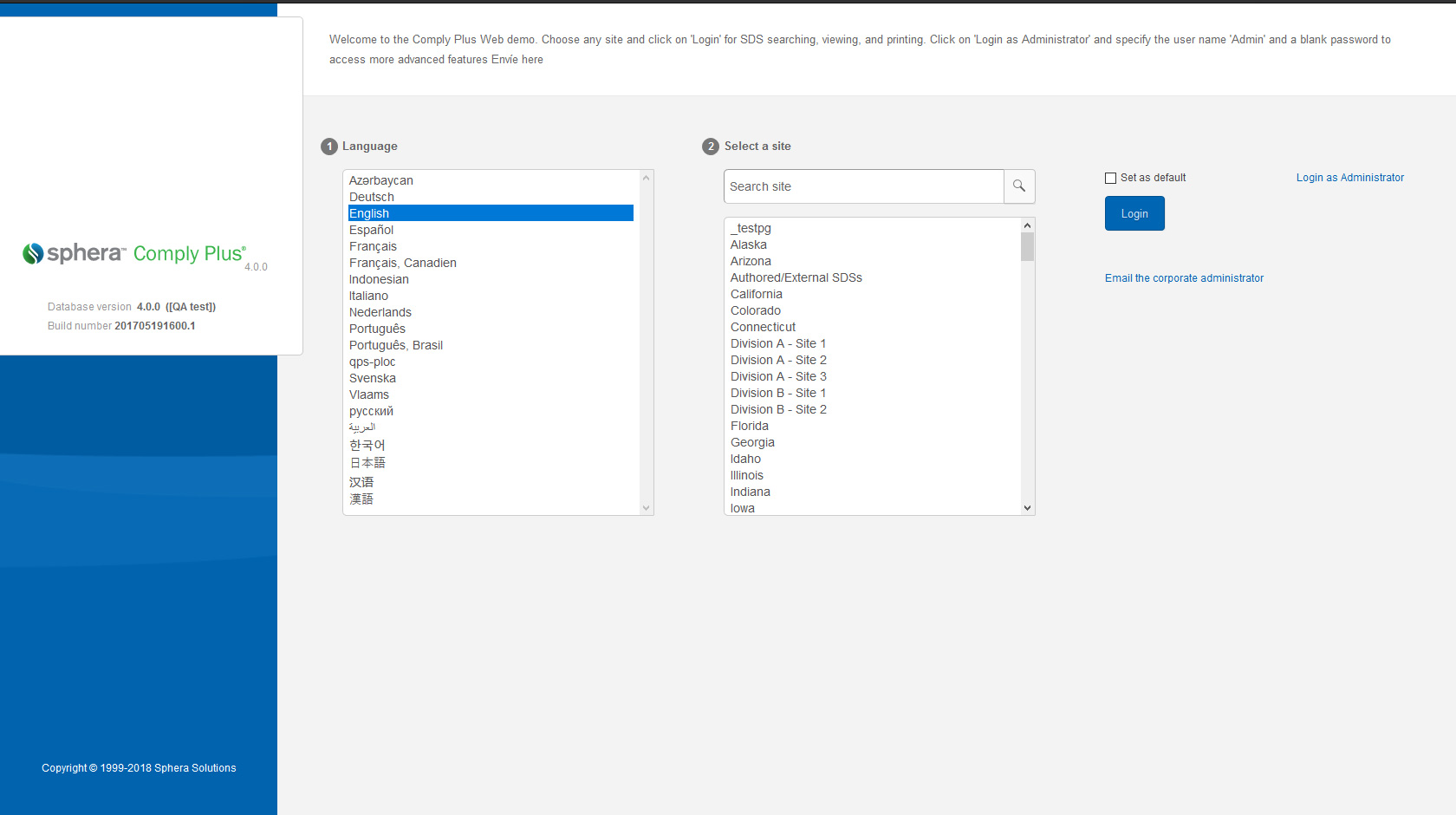Select Division A - Site 1
Screen dimensions: 1456x815
coord(874,343)
